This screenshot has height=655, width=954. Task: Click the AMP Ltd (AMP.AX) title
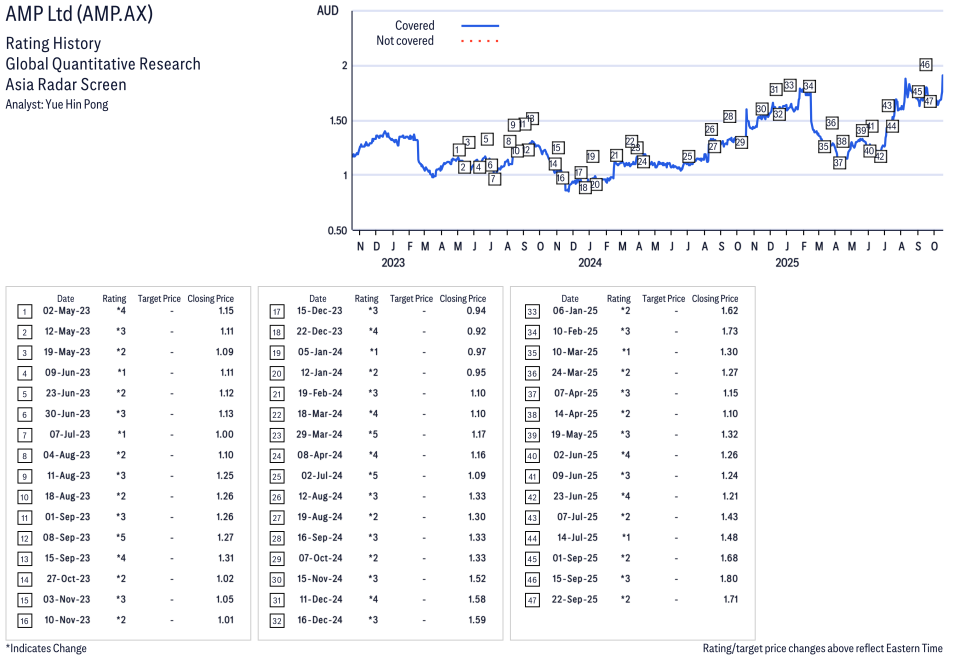pos(80,16)
